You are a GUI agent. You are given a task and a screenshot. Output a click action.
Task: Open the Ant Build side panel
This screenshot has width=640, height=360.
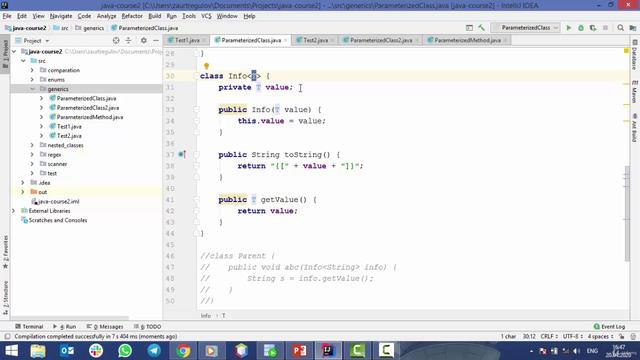click(634, 128)
